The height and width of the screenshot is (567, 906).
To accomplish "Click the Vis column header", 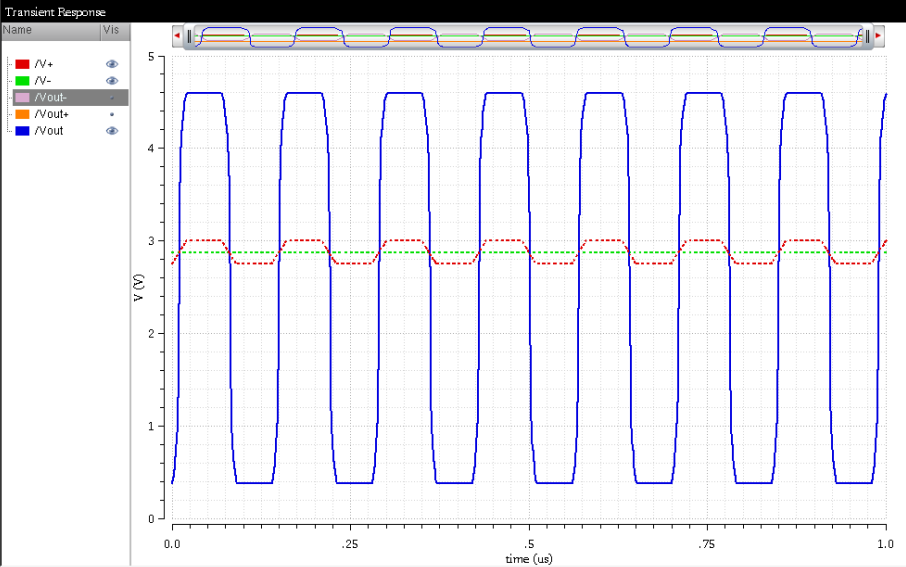I will coord(116,31).
